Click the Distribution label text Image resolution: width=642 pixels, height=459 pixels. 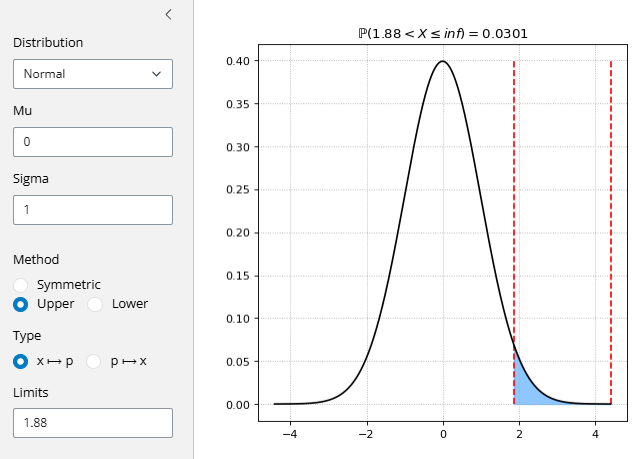coord(48,43)
